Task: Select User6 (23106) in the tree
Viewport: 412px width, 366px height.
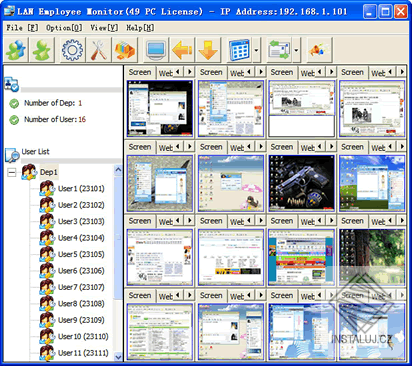Action: pos(81,271)
